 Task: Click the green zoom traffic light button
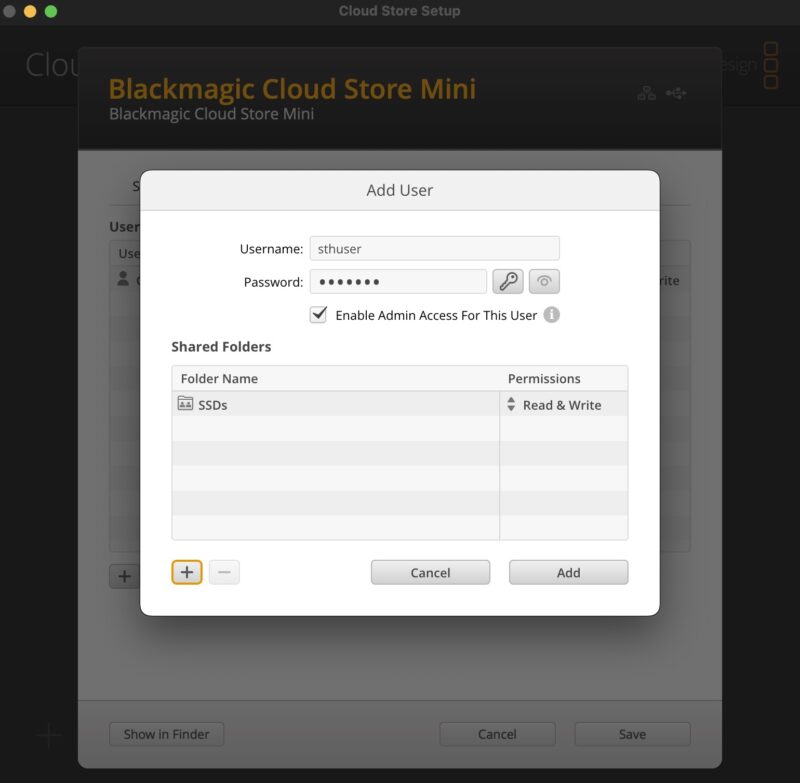pos(50,11)
